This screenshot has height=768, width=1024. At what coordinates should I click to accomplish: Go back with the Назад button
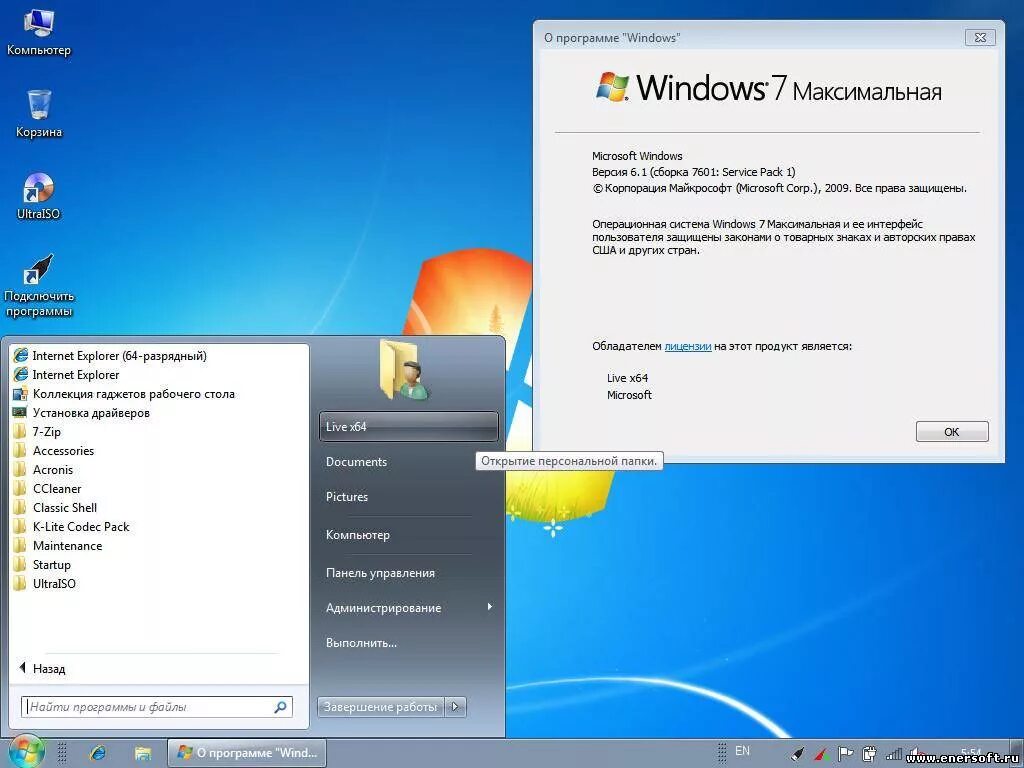[42, 668]
